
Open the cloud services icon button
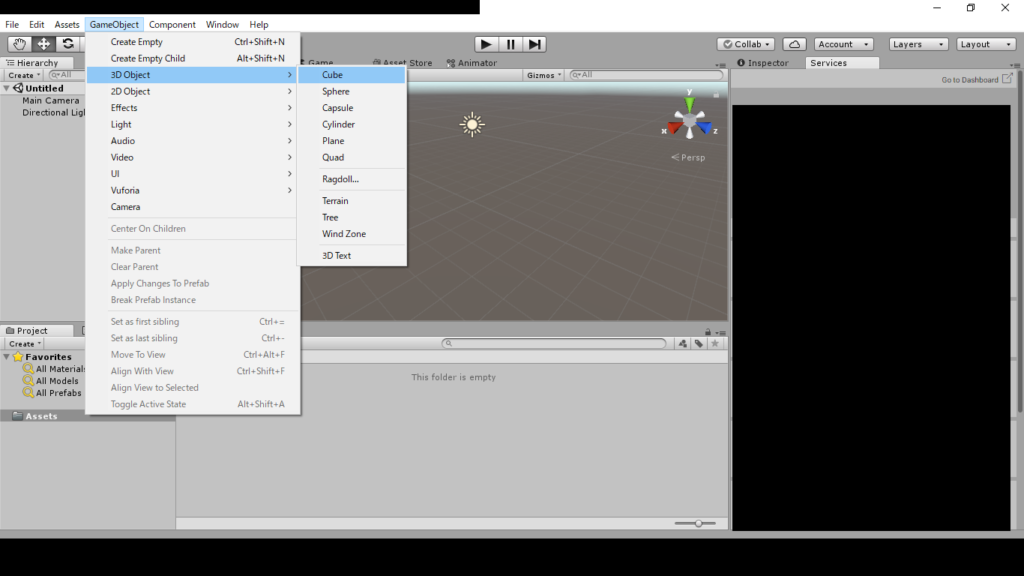[794, 44]
